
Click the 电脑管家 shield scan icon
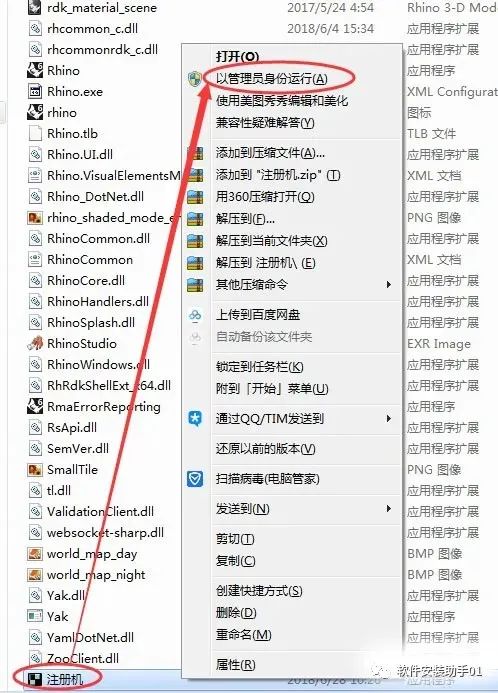[195, 479]
